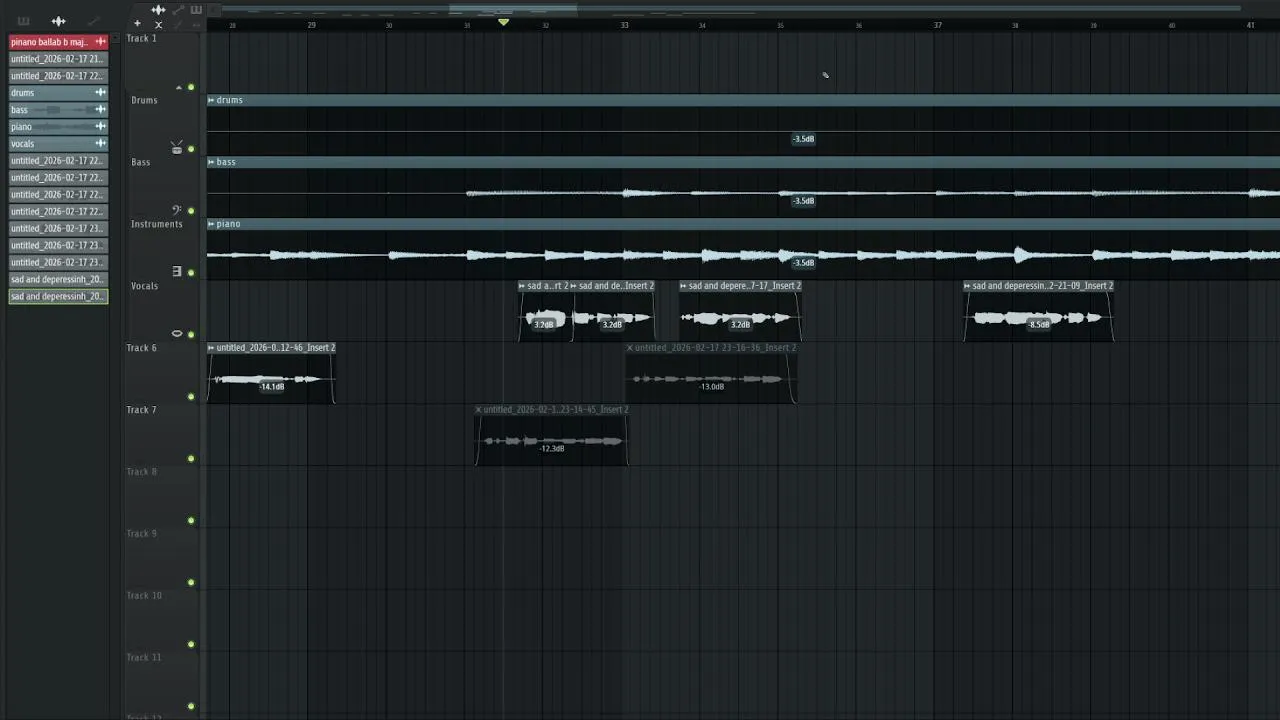Select 'piano' item in picker

[x=58, y=127]
